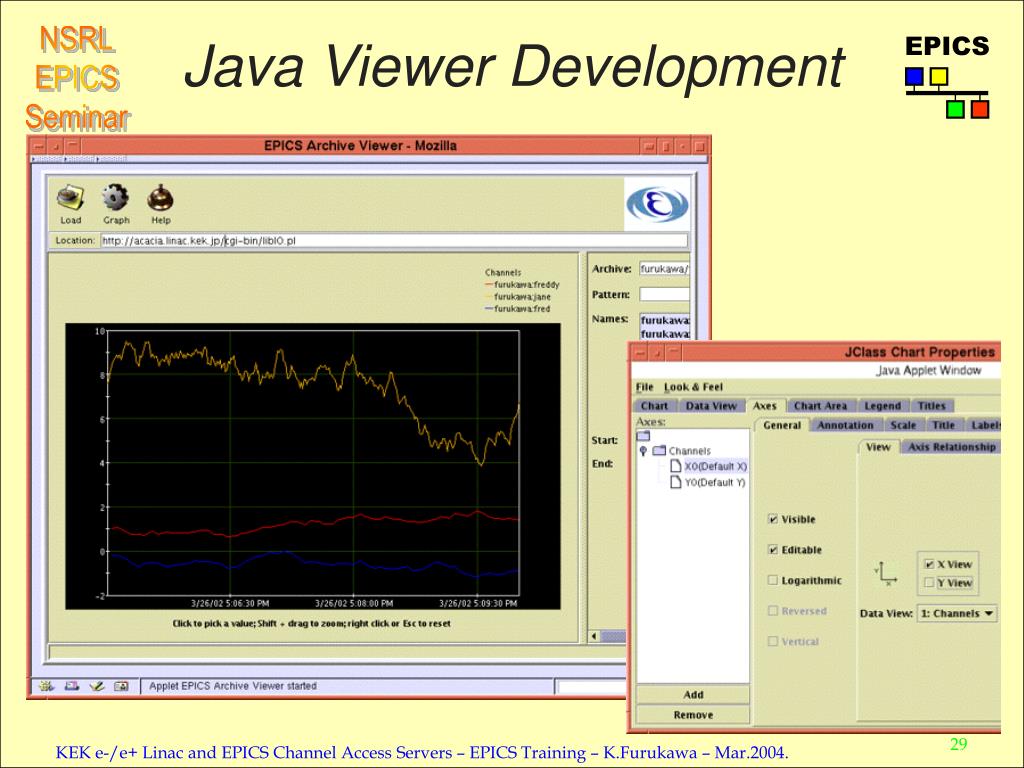The height and width of the screenshot is (768, 1024).
Task: Click left arrow of horizontal scrollbar
Action: coord(594,636)
